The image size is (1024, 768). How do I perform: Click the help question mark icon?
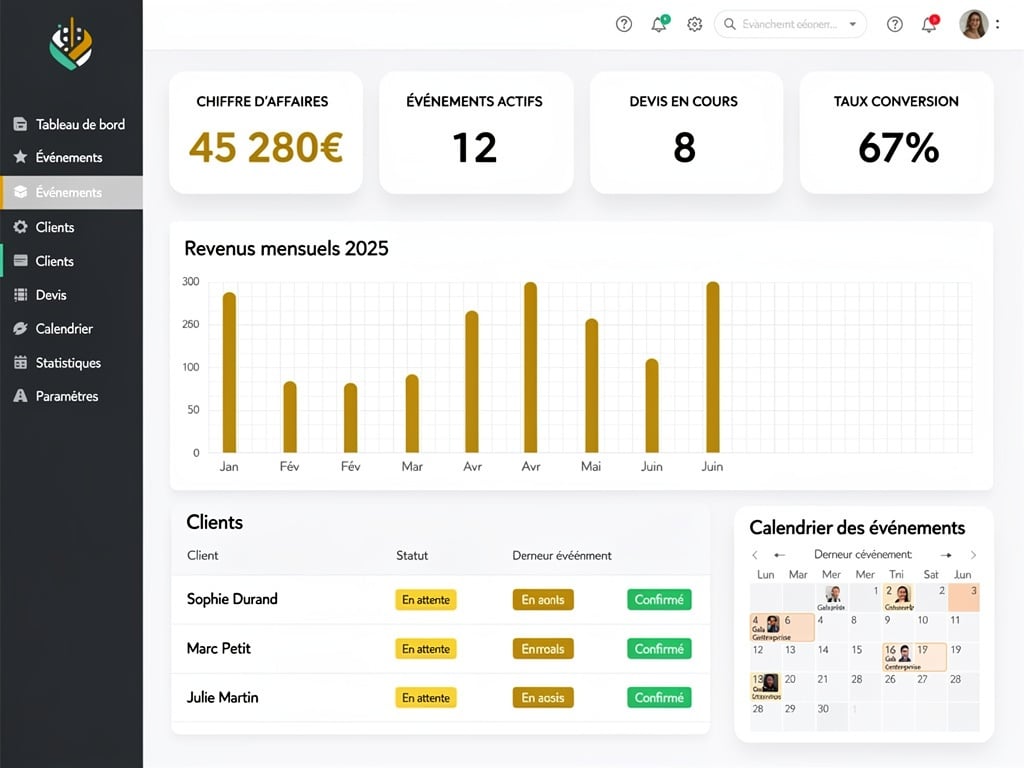coord(623,24)
